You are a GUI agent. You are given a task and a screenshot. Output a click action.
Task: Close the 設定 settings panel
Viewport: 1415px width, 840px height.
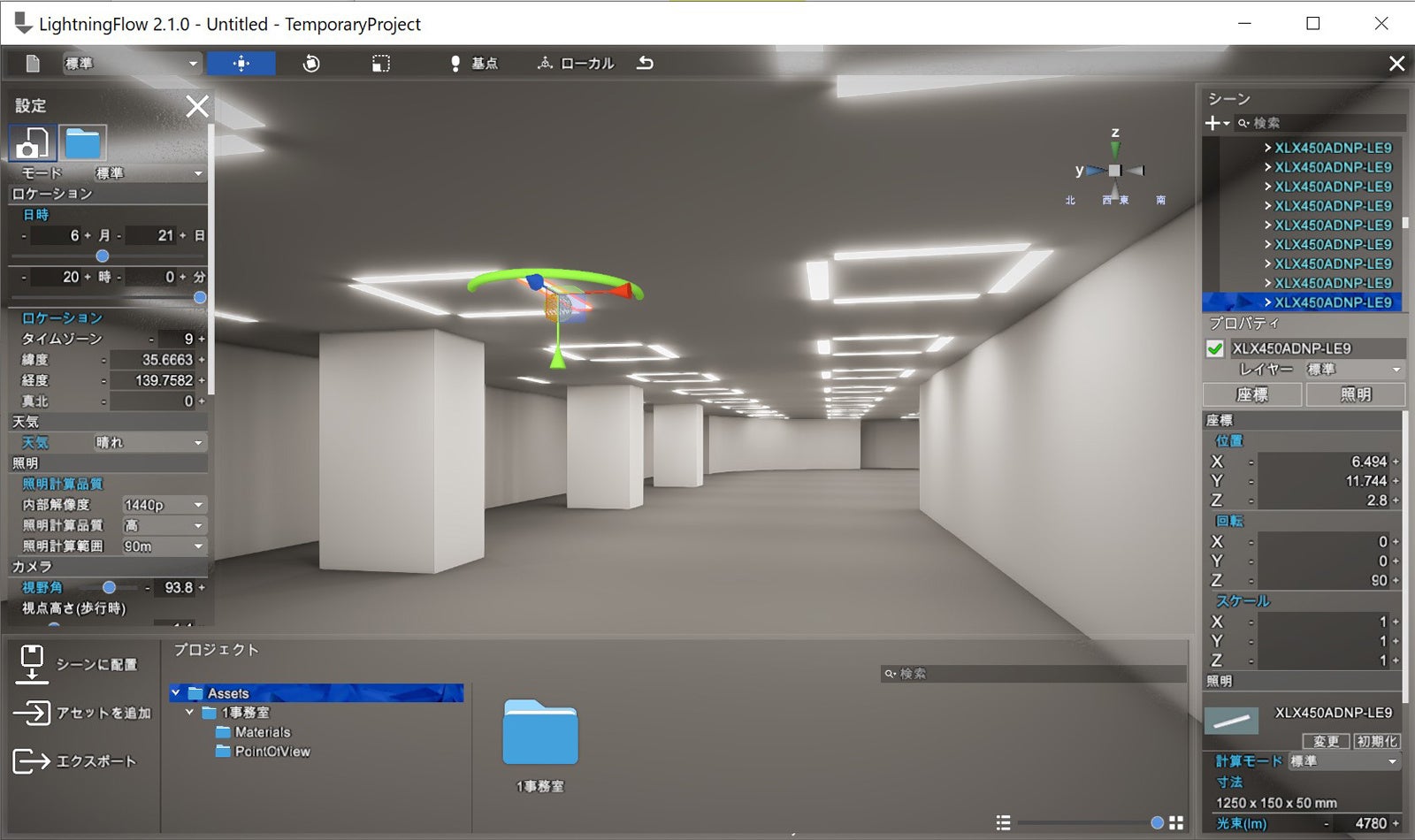pos(197,106)
